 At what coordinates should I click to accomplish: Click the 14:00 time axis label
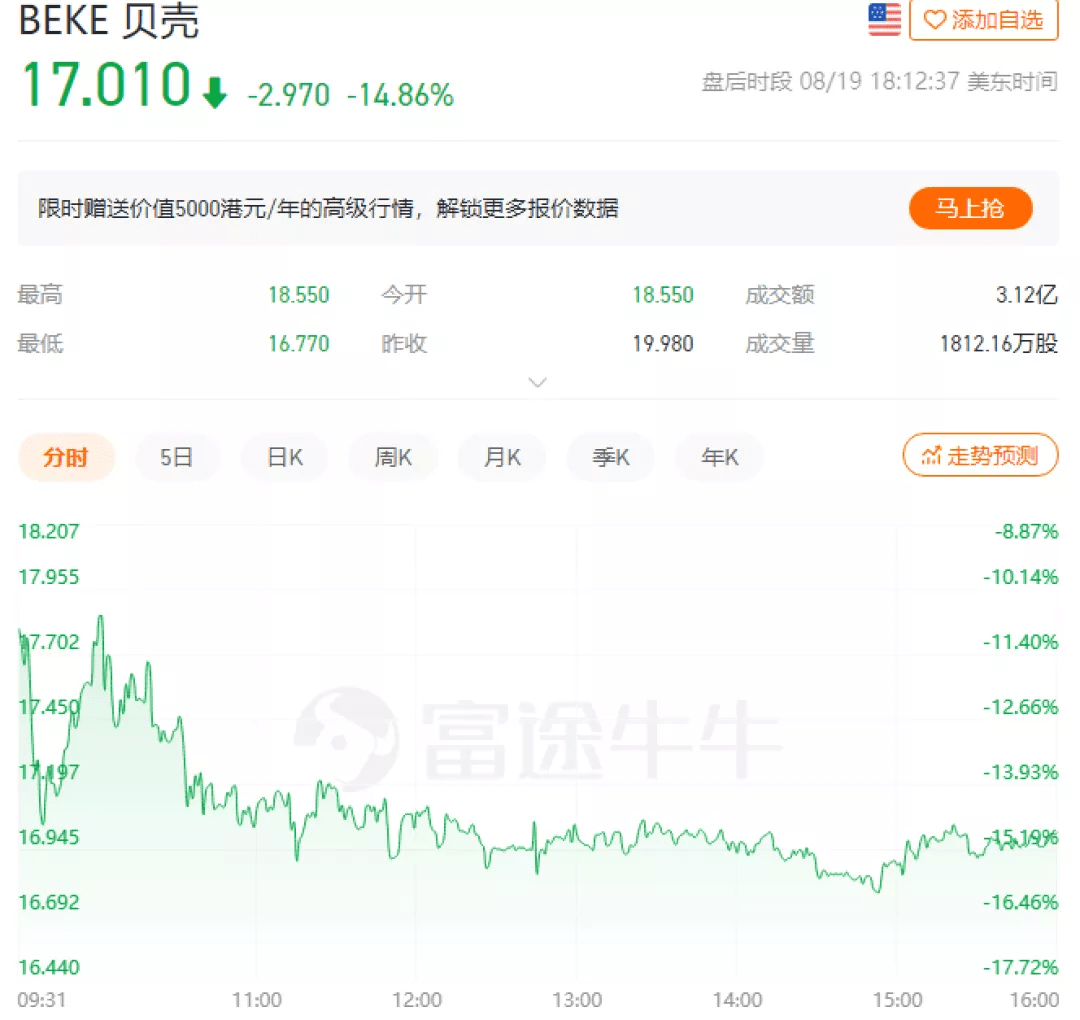coord(738,999)
